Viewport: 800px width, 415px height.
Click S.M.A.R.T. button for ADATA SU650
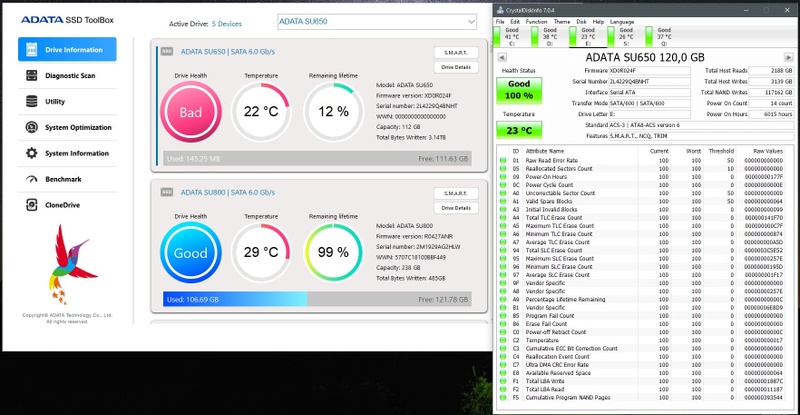click(456, 53)
